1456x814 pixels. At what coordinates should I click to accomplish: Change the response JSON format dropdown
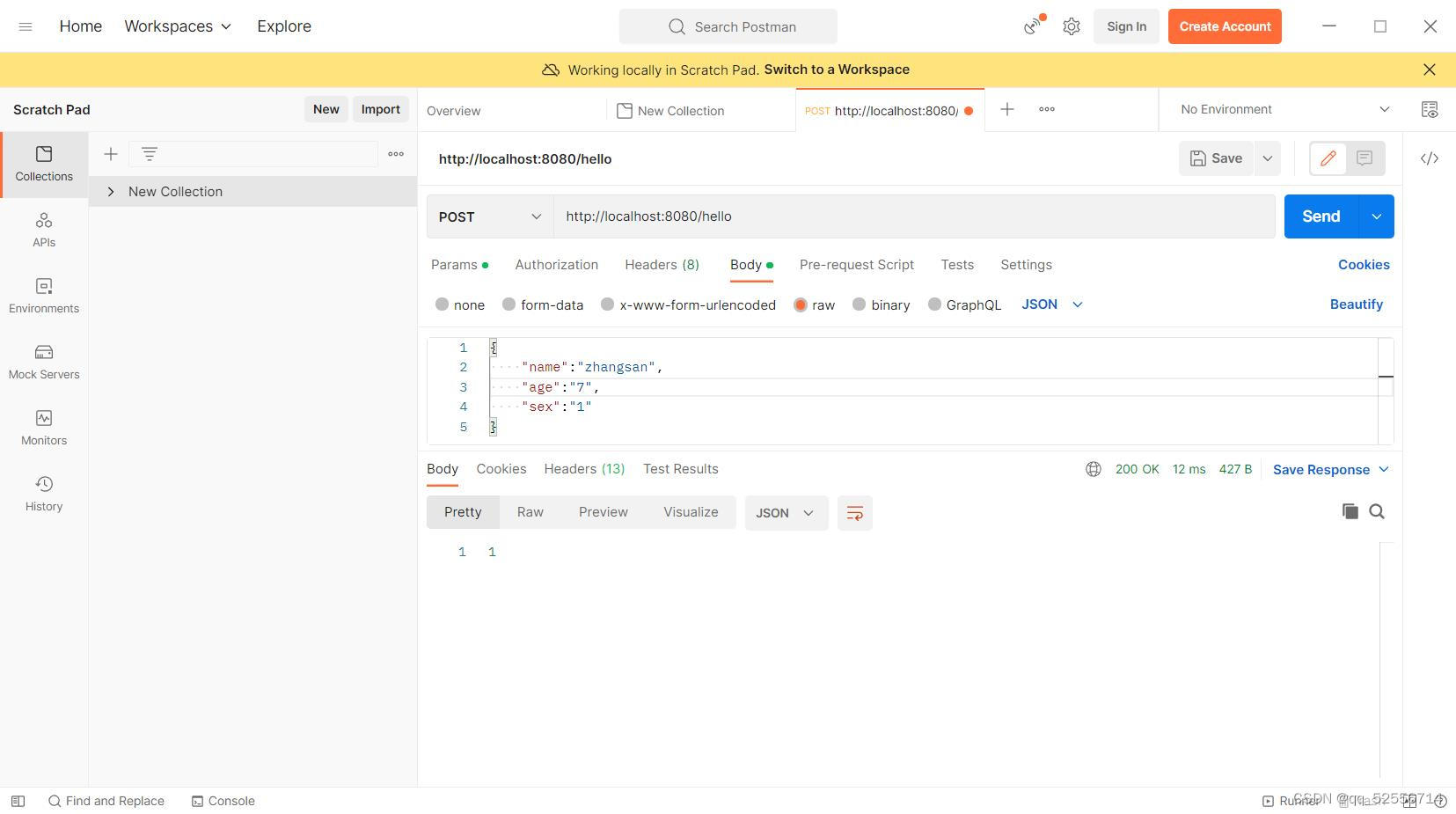[x=787, y=513]
